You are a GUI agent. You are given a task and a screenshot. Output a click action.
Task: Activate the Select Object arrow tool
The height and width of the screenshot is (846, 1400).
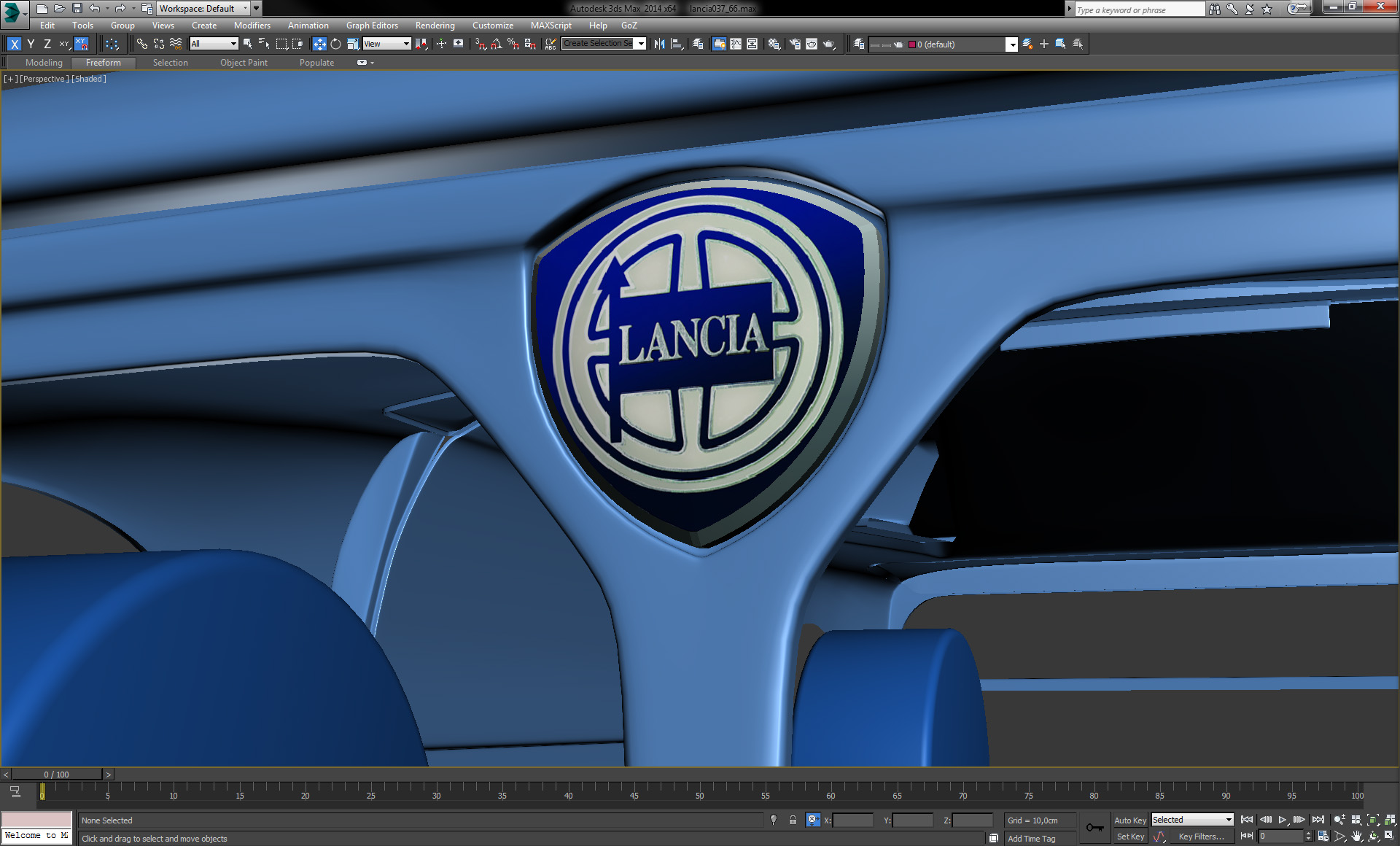pyautogui.click(x=248, y=44)
